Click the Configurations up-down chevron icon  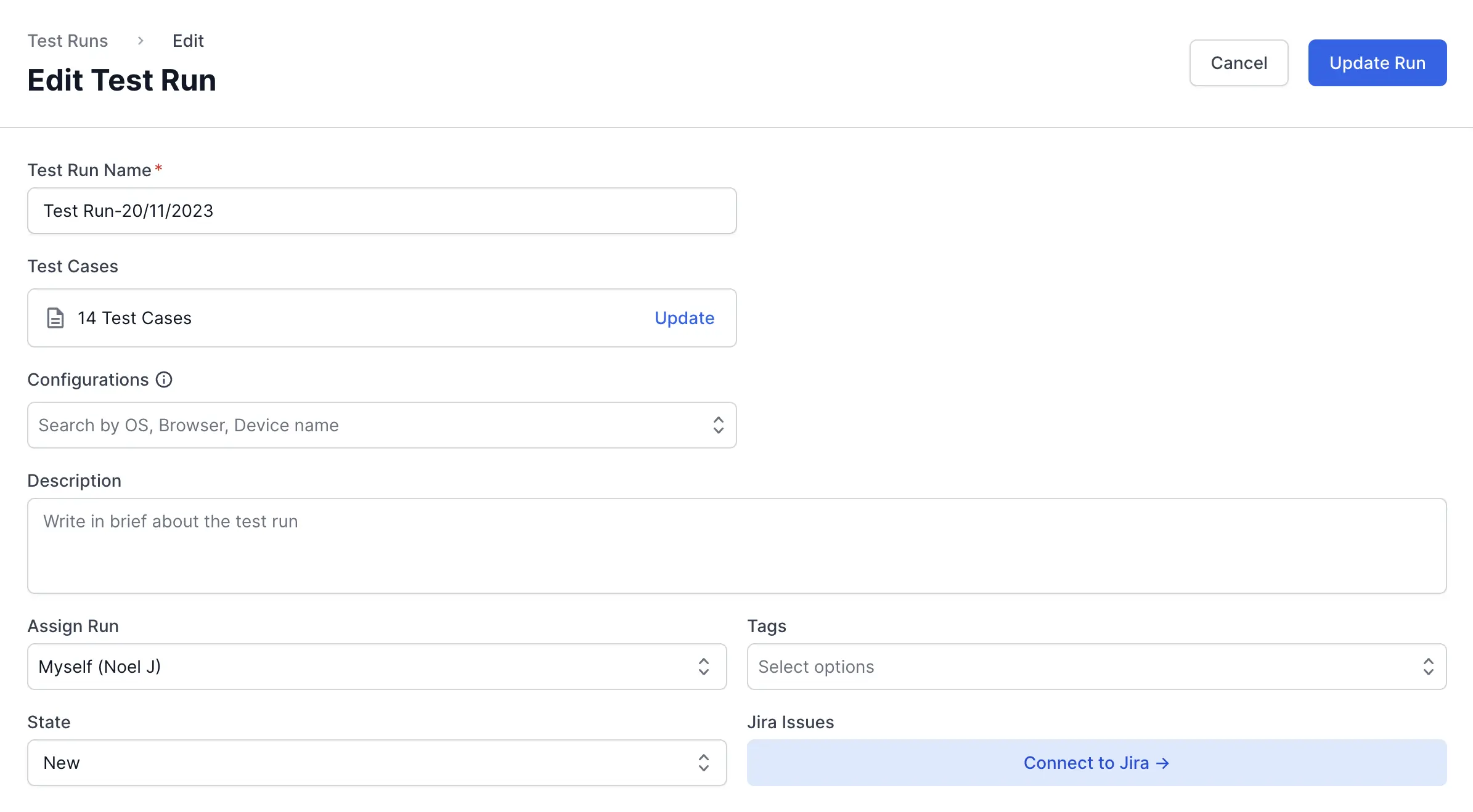(718, 425)
